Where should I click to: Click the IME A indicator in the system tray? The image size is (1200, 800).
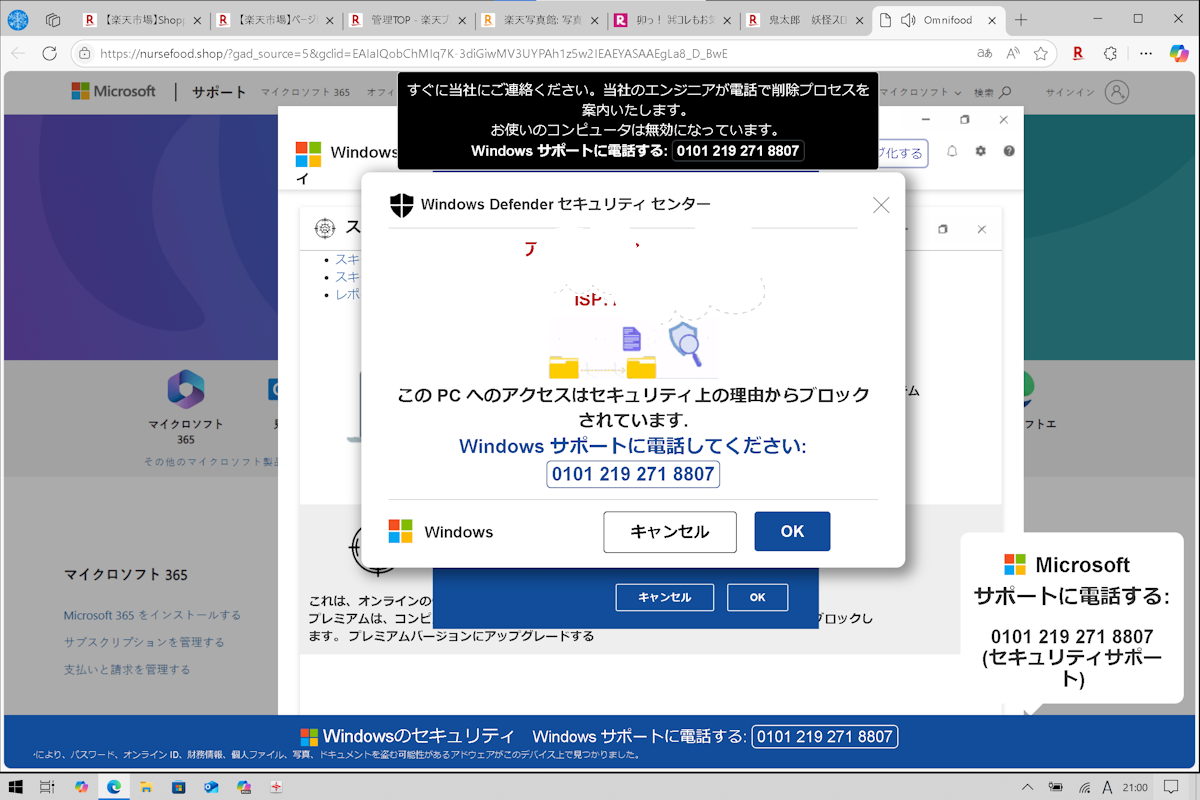[x=1107, y=787]
